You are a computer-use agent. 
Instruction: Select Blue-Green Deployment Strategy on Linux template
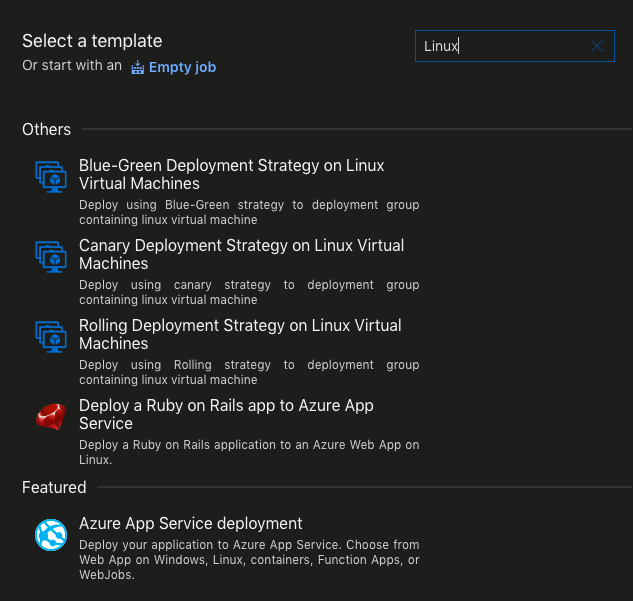231,174
